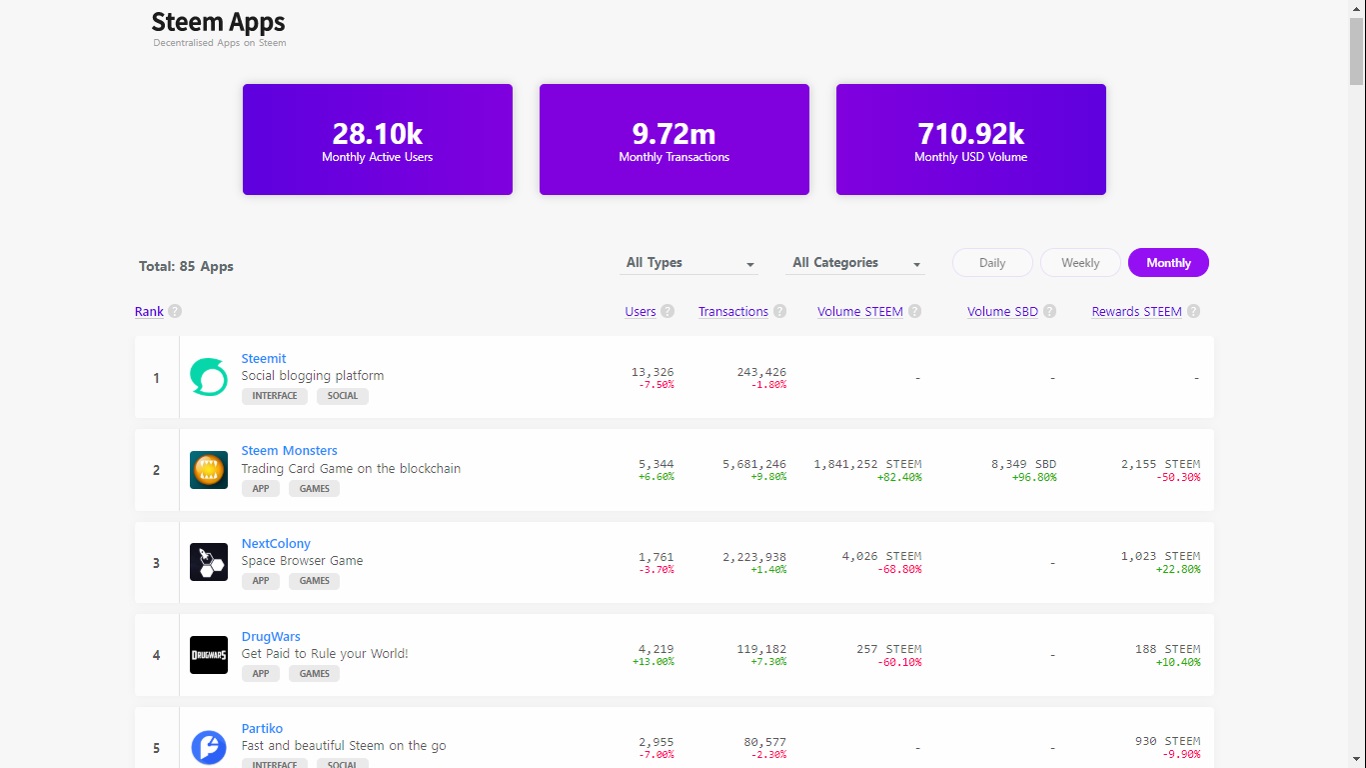
Task: Click Steem Monsters' GAMES tag
Action: 314,489
